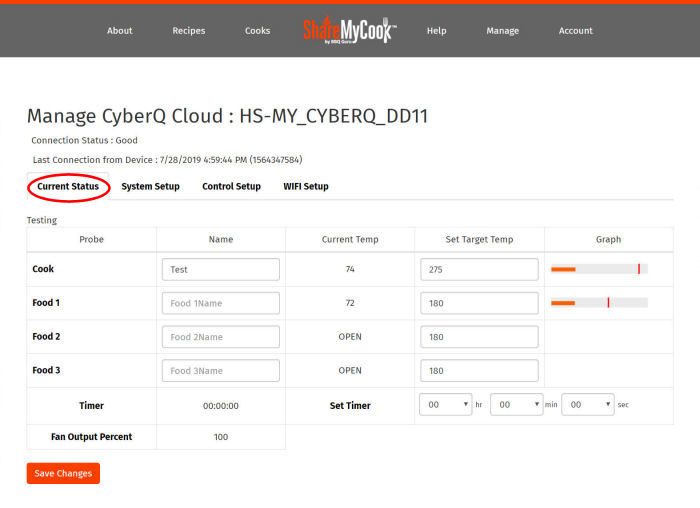This screenshot has width=700, height=508.
Task: Click the Manage CyberQ Cloud heading
Action: 228,116
